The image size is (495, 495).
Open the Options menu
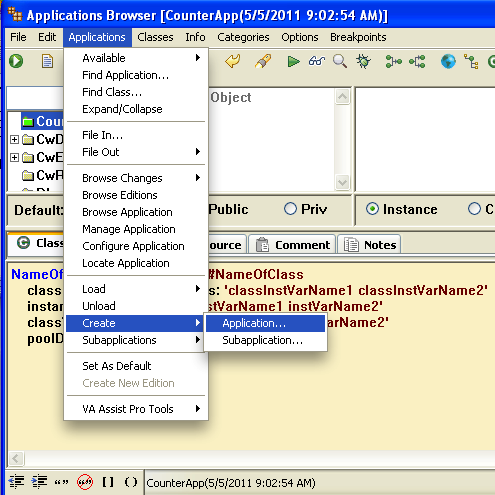tap(300, 37)
